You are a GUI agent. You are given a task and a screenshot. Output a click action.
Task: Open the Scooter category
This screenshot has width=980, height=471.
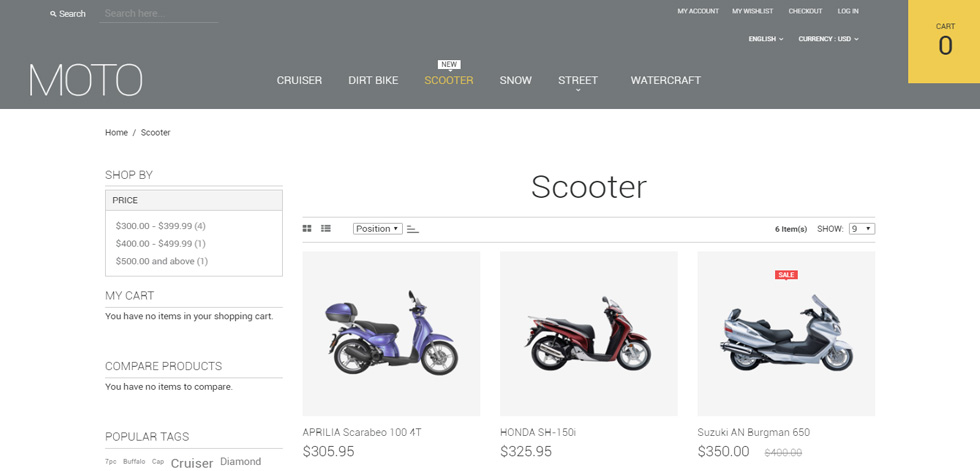(x=449, y=81)
